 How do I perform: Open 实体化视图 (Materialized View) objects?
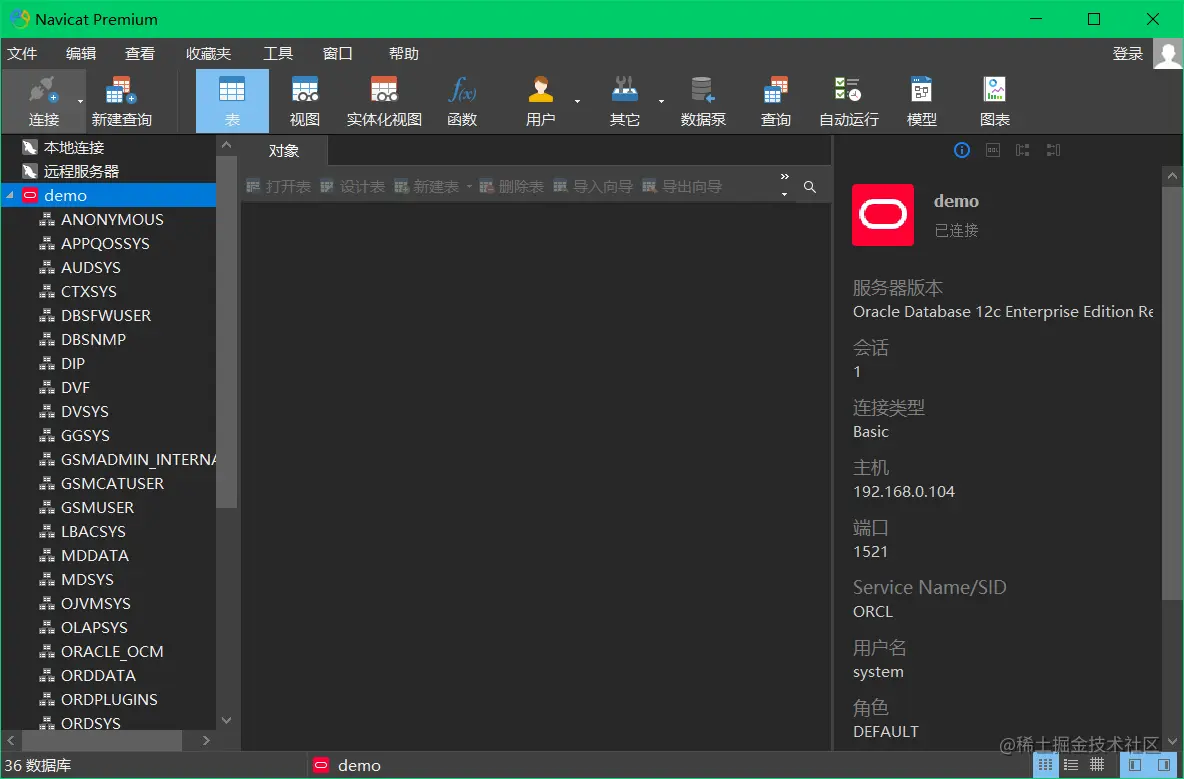coord(384,101)
